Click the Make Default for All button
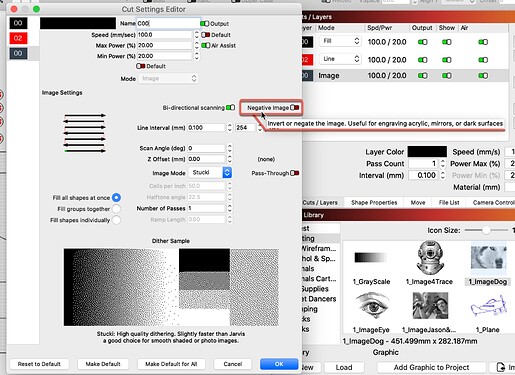The height and width of the screenshot is (375, 515). point(171,364)
